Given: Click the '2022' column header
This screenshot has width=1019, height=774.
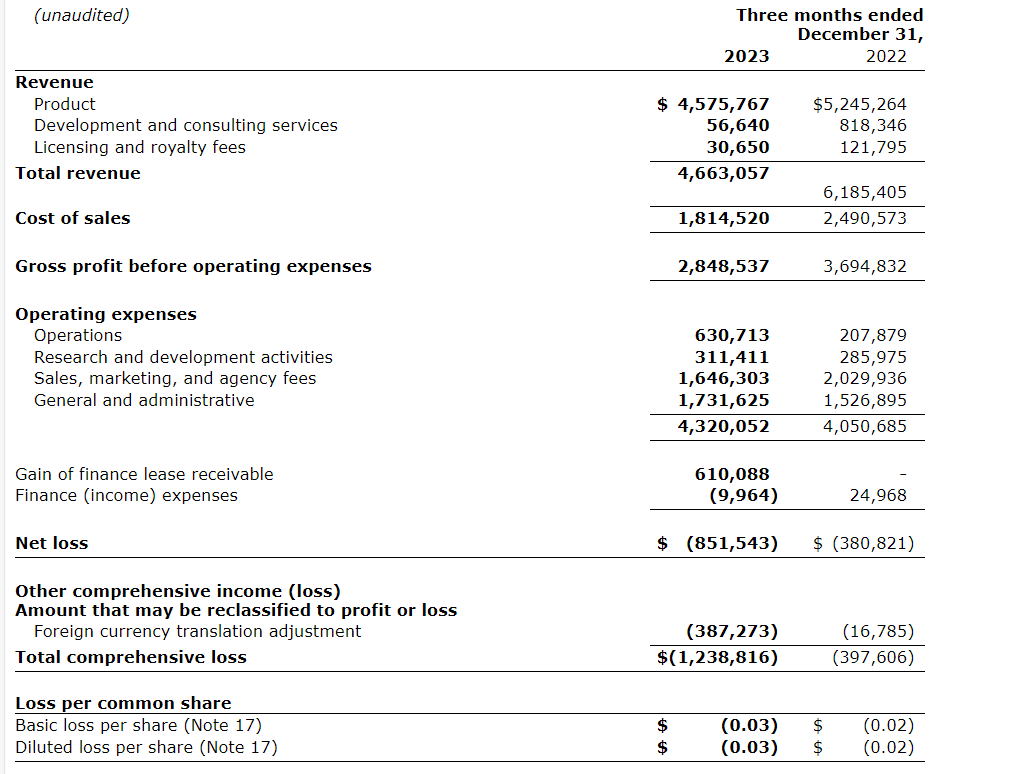Looking at the screenshot, I should click(886, 57).
